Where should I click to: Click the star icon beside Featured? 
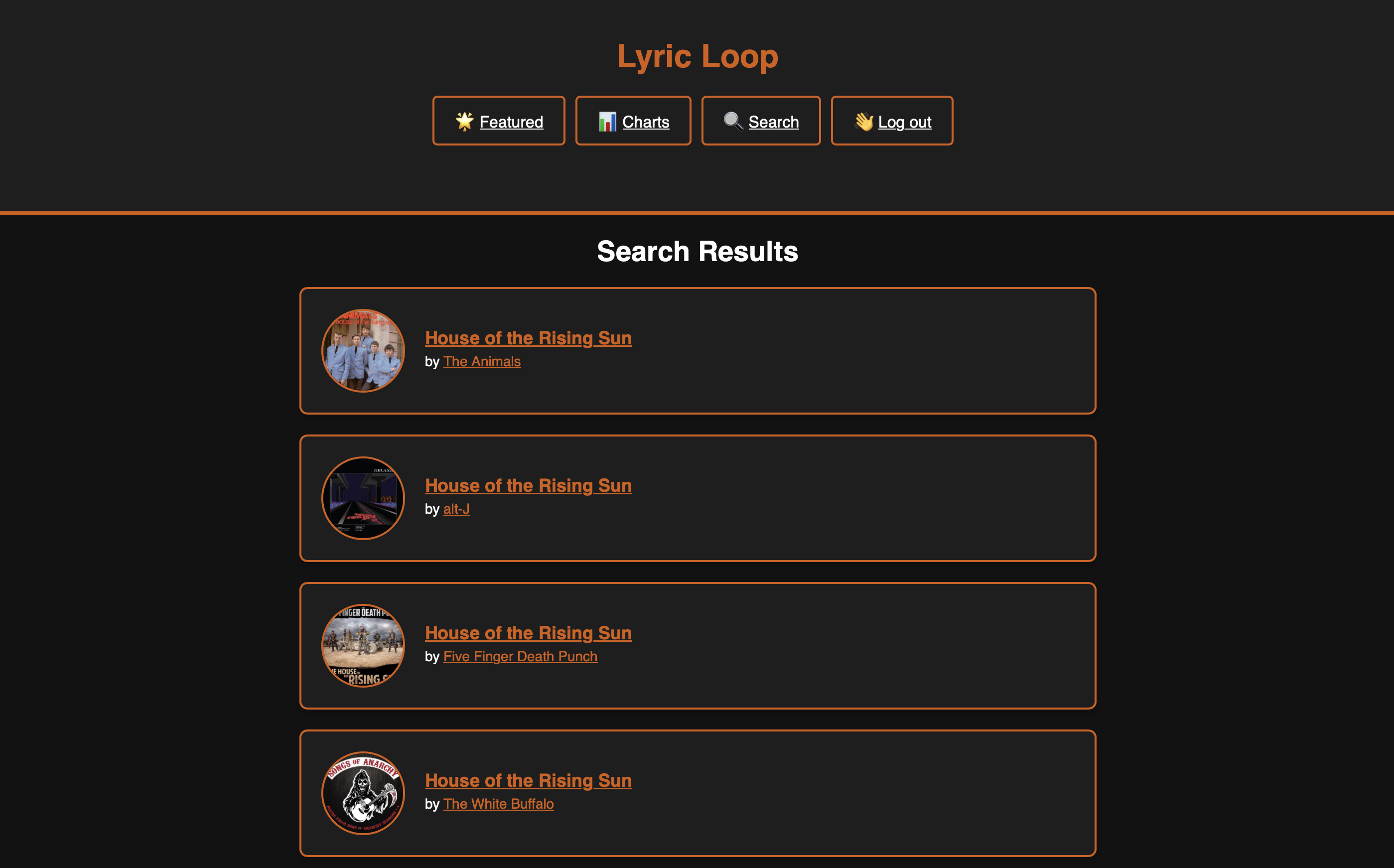pyautogui.click(x=464, y=121)
